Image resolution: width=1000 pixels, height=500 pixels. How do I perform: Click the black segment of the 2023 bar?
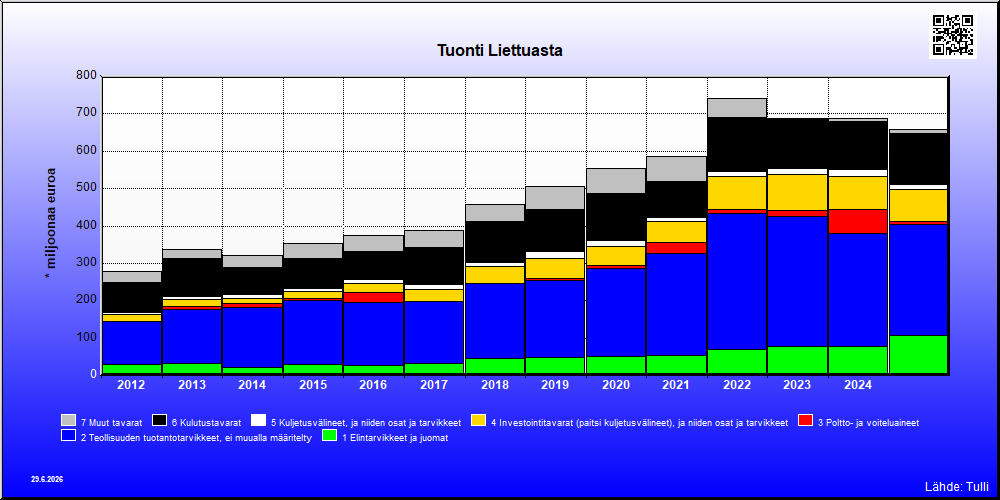(797, 143)
